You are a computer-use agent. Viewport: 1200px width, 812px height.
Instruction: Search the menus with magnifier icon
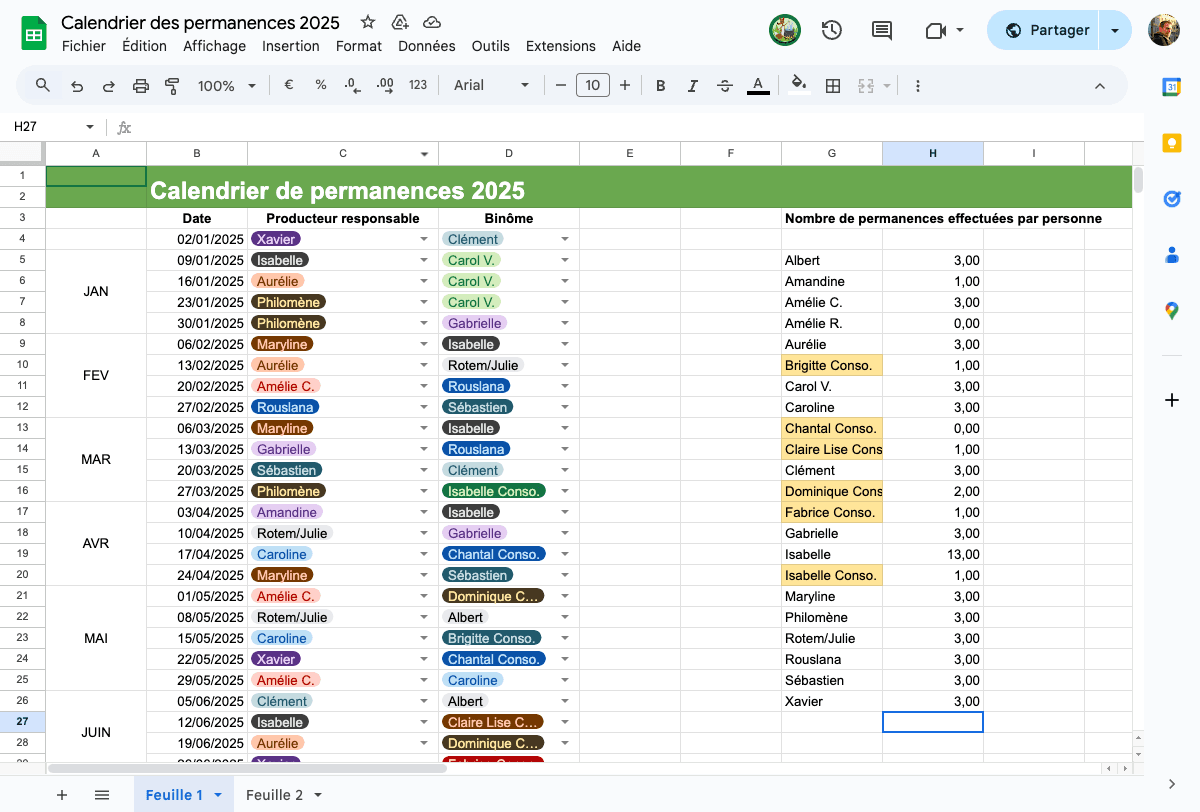pyautogui.click(x=43, y=85)
